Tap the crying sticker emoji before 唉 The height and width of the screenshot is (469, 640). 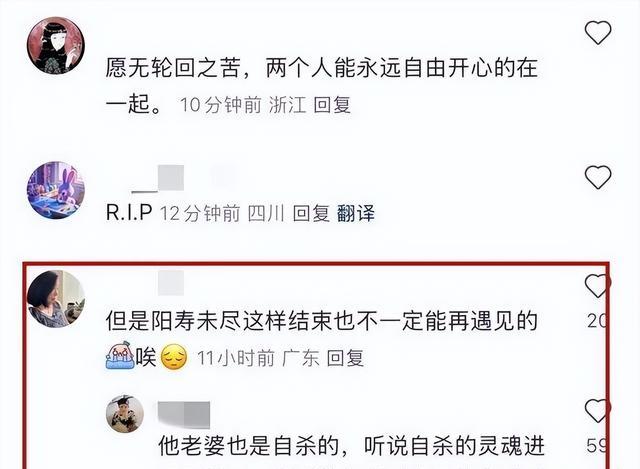tap(120, 356)
